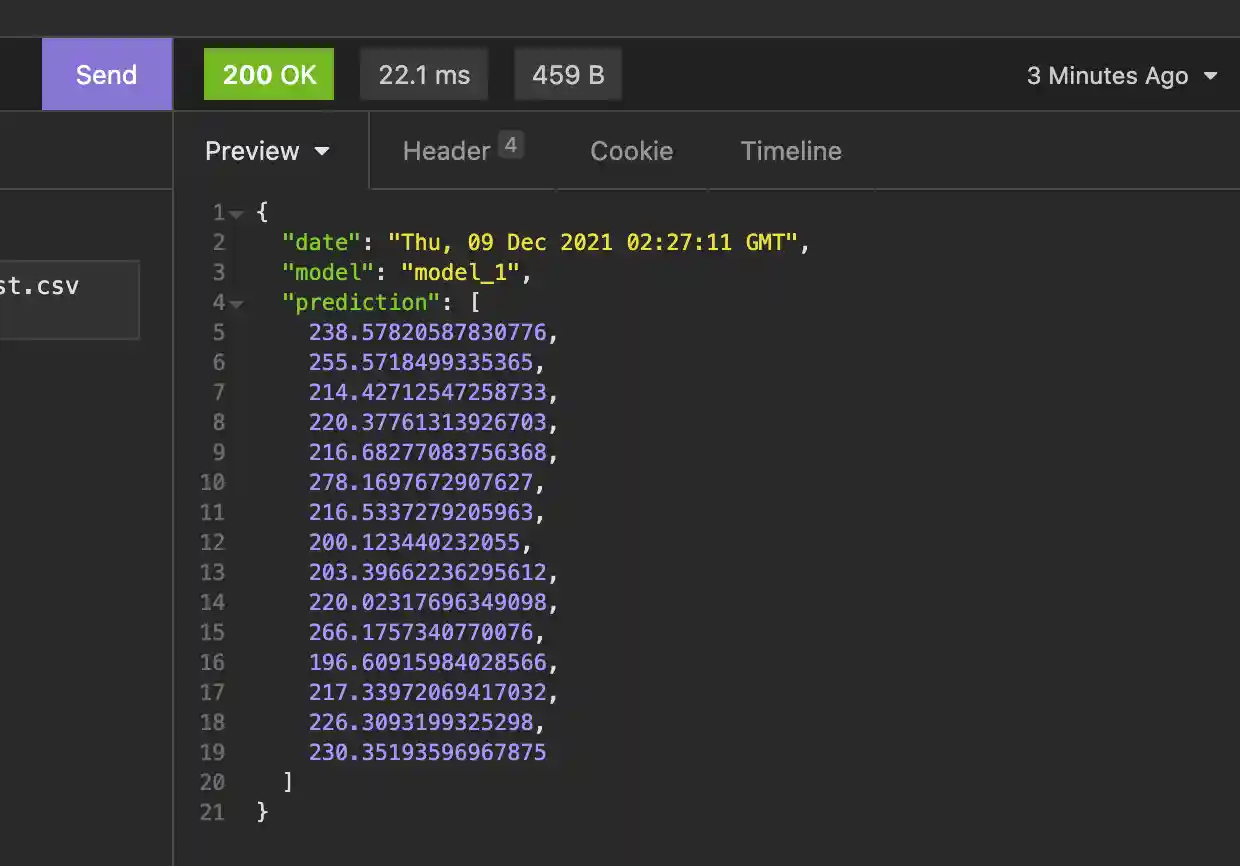Open the Cookie tab
Image resolution: width=1240 pixels, height=866 pixels.
pyautogui.click(x=632, y=151)
